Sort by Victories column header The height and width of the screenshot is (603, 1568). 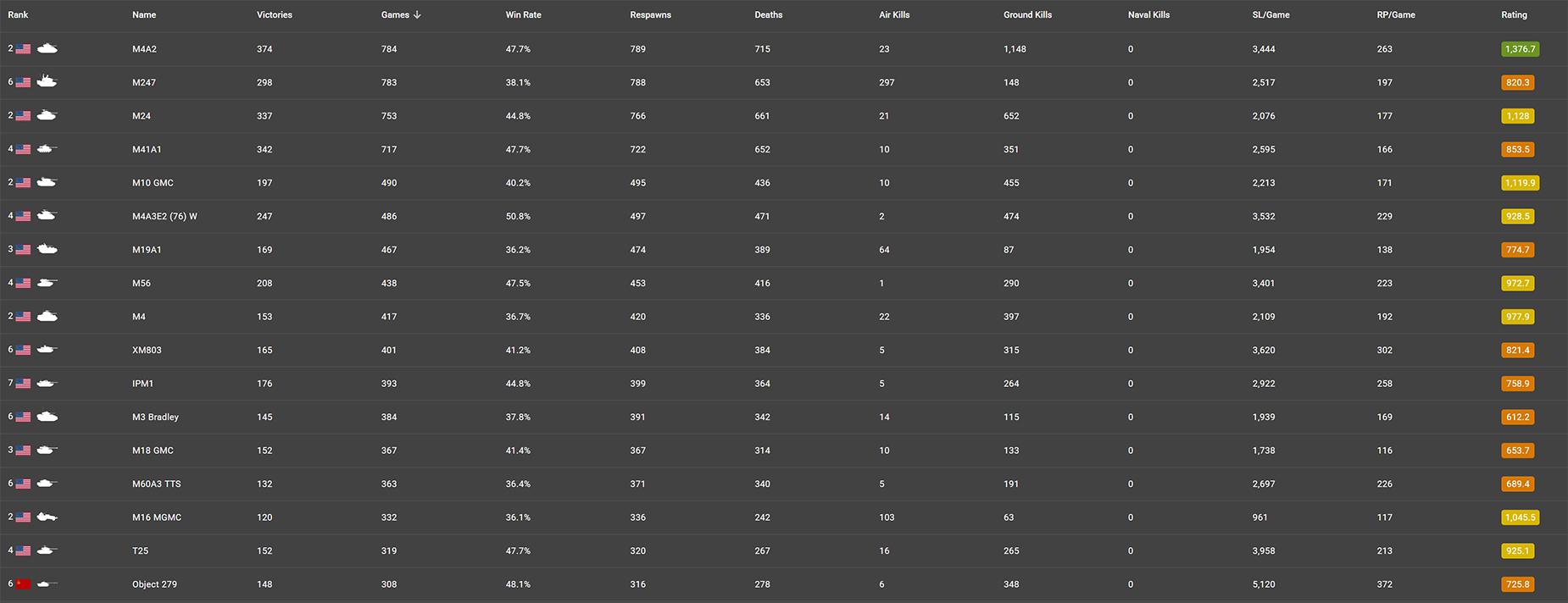click(275, 14)
